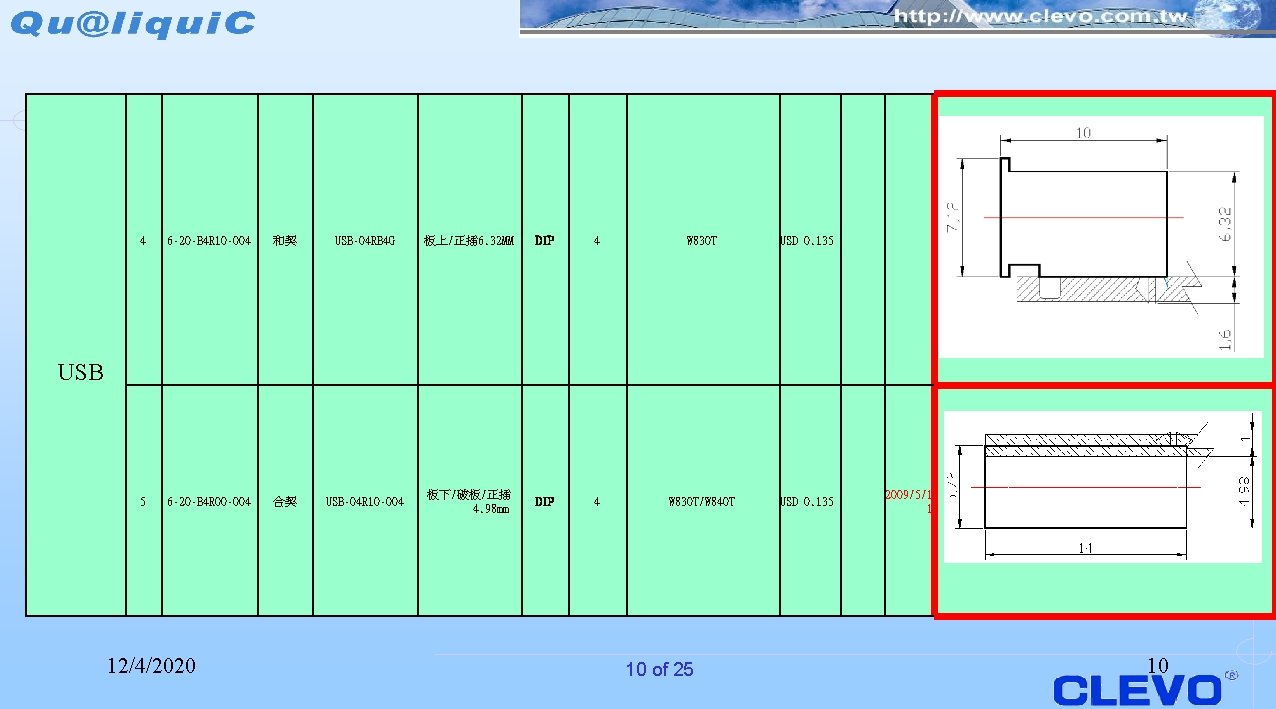
Task: Click the red 2009/5/1 date text
Action: click(908, 495)
